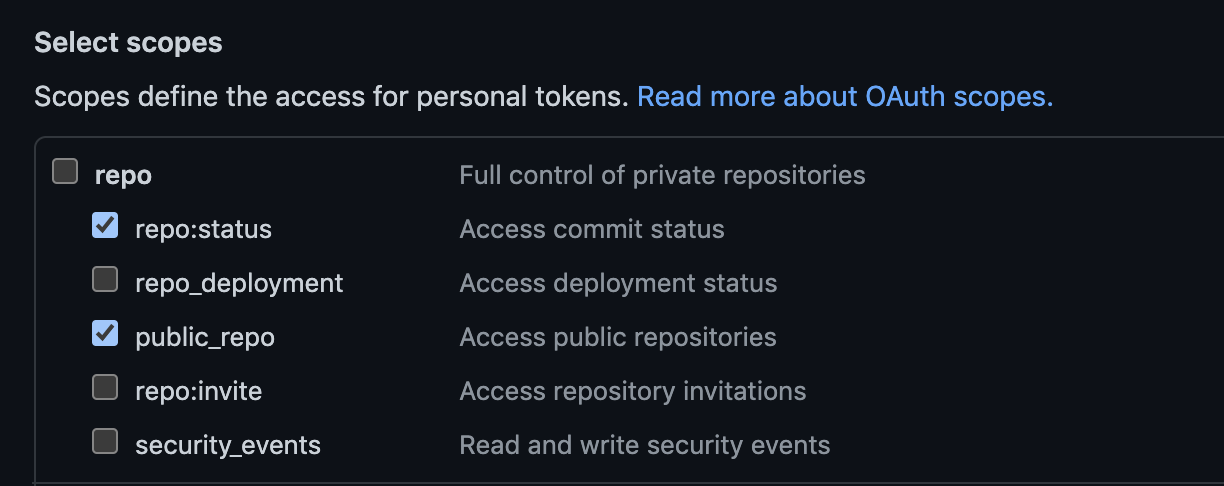Enable the security_events checkbox
This screenshot has height=486, width=1224.
point(105,441)
